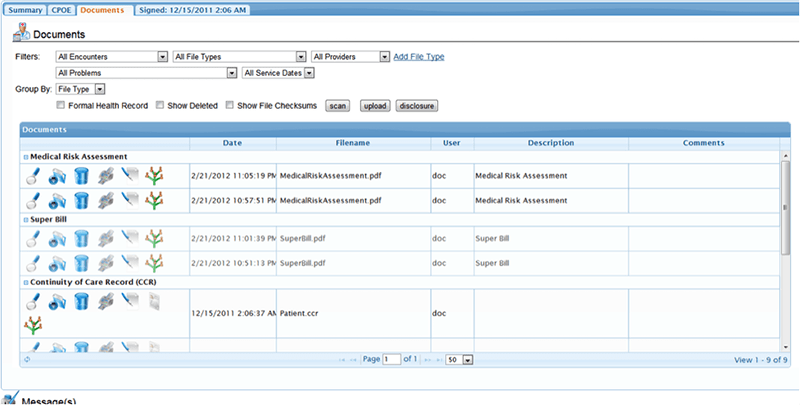
Task: Toggle the Show File Checksums checkbox
Action: click(230, 105)
